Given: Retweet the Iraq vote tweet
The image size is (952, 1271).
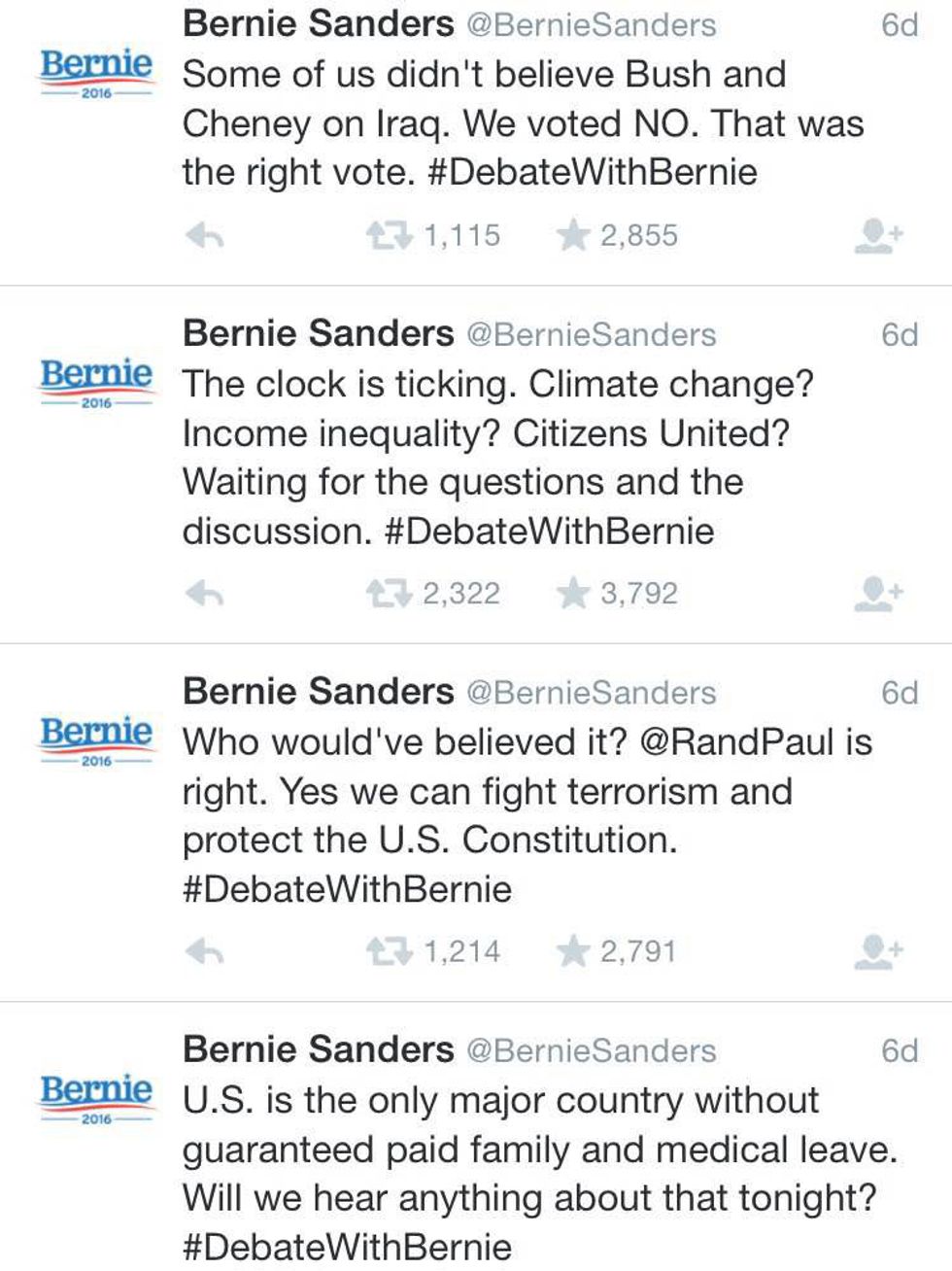Looking at the screenshot, I should [x=388, y=236].
